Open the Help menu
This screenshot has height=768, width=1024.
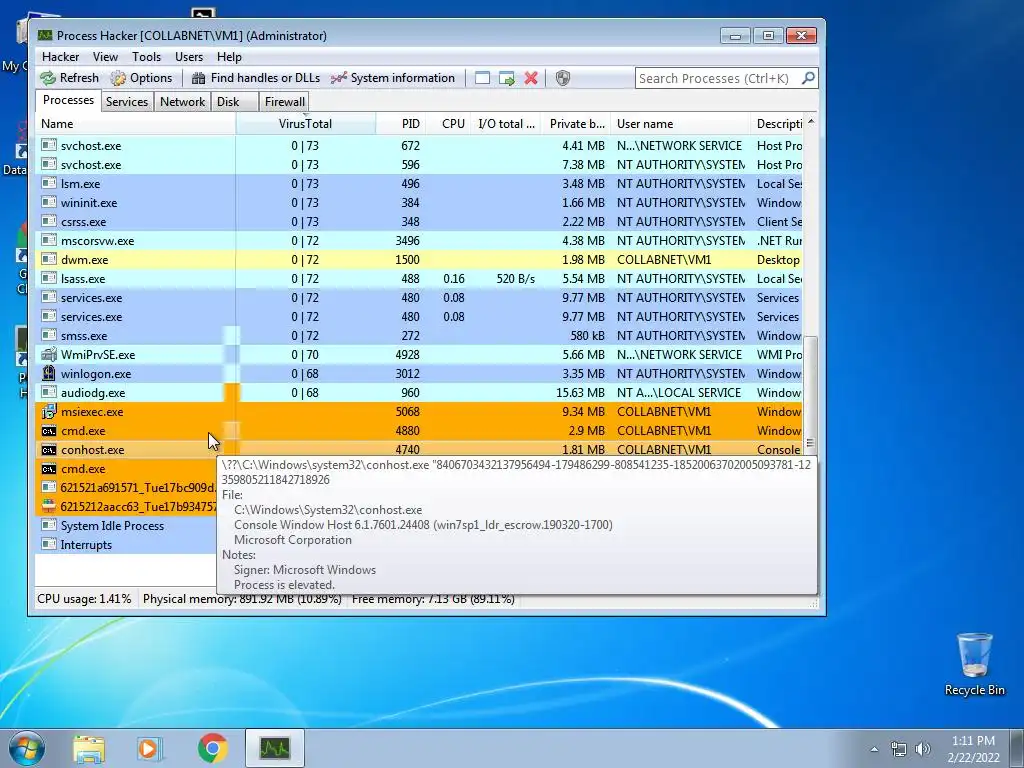(x=229, y=57)
